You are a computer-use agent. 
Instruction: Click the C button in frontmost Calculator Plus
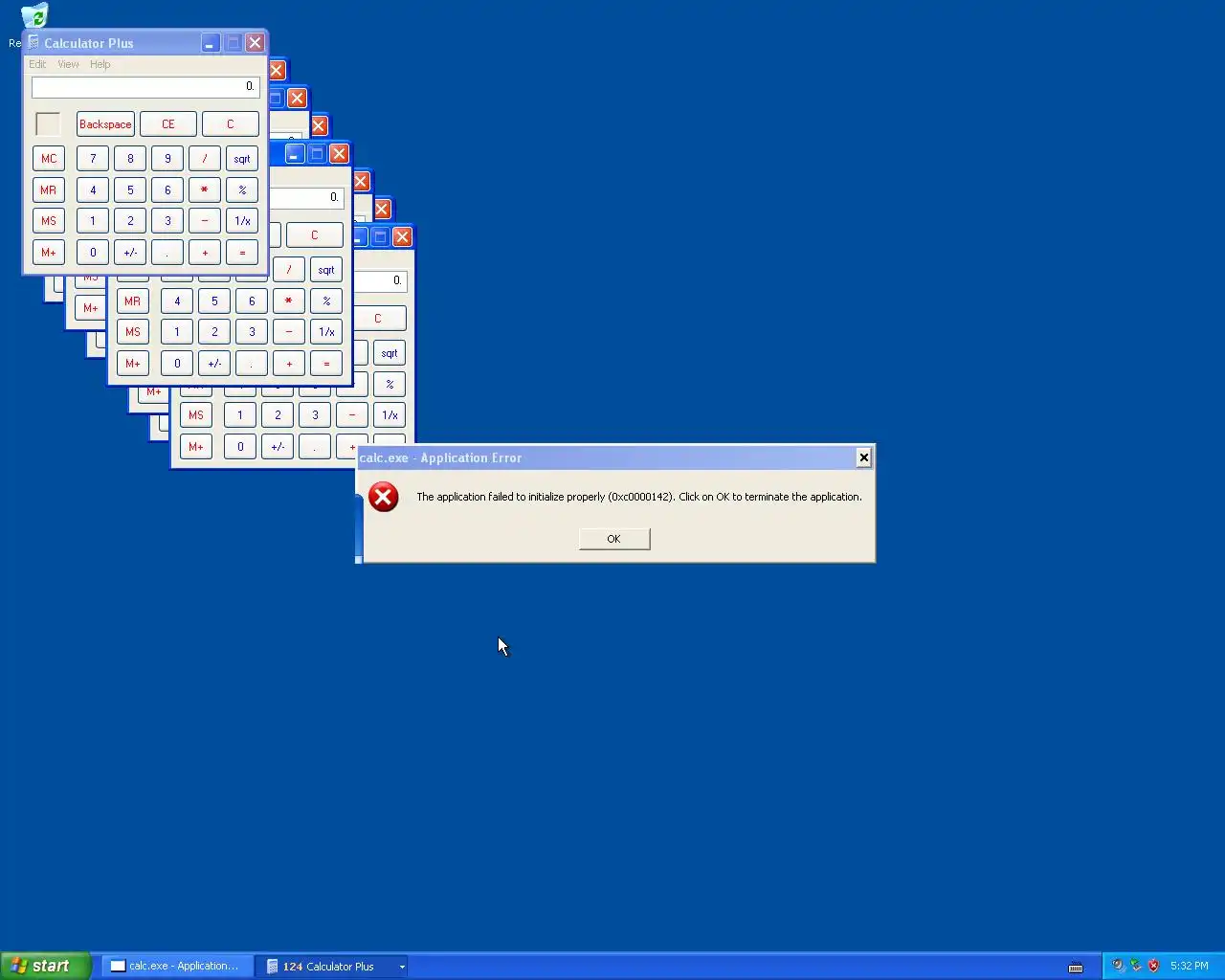[x=231, y=124]
